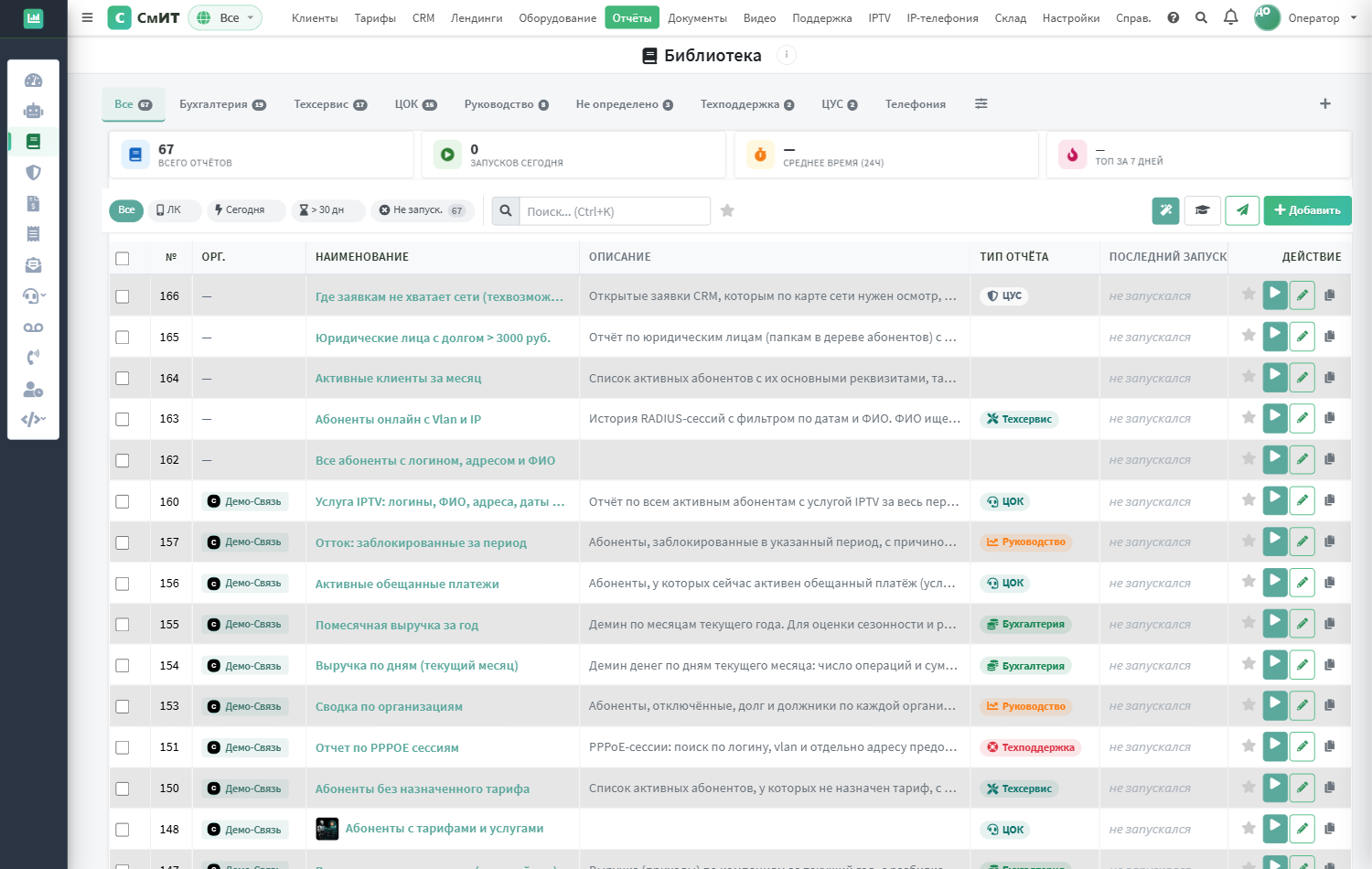Open the user-with-clock icon in sidebar
This screenshot has height=869, width=1372.
[x=33, y=390]
